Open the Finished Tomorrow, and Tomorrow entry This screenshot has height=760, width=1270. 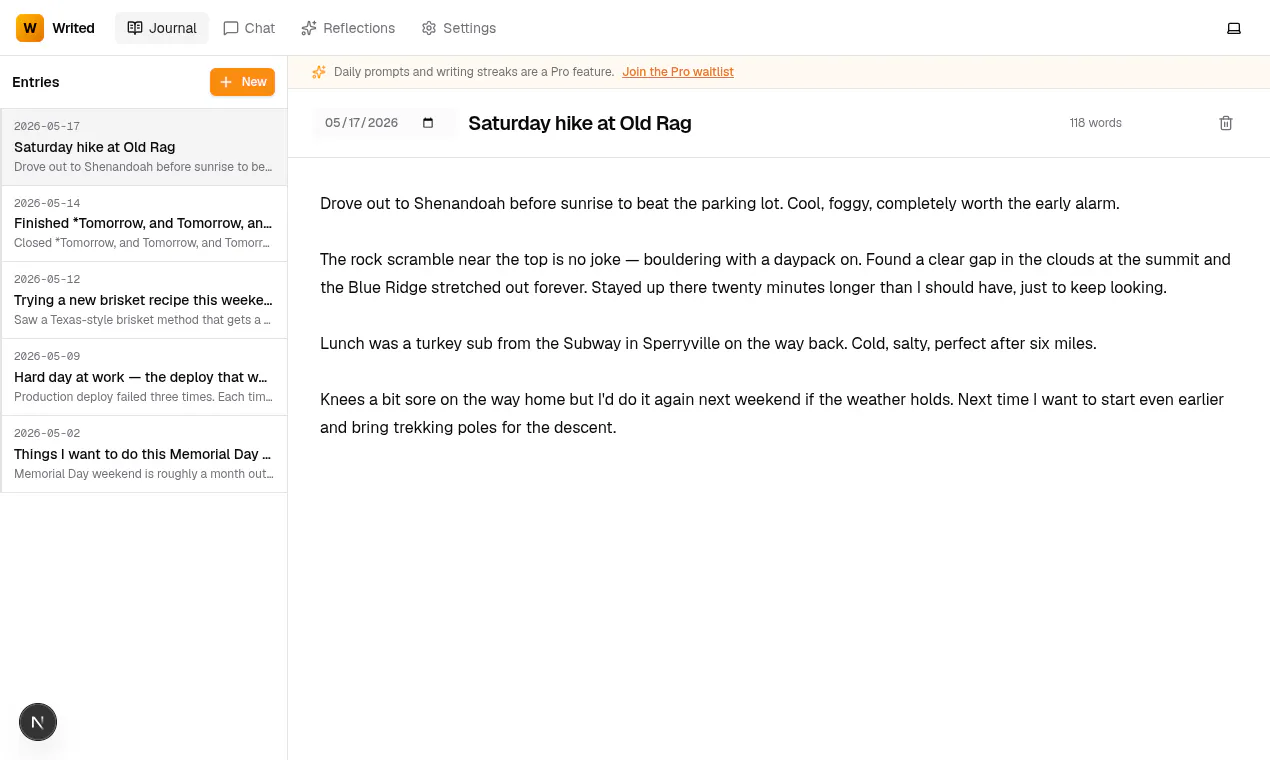(144, 224)
